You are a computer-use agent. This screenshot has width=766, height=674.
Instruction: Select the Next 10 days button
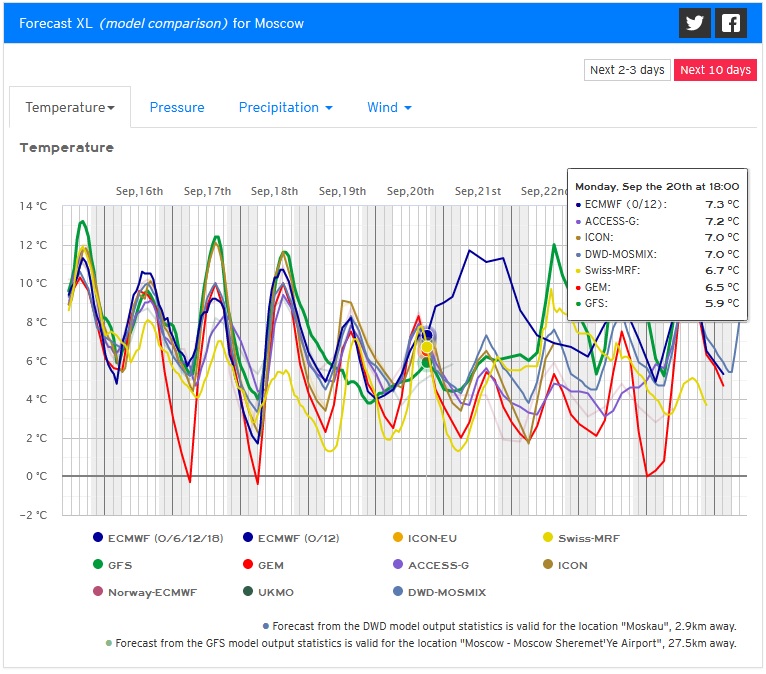tap(715, 70)
